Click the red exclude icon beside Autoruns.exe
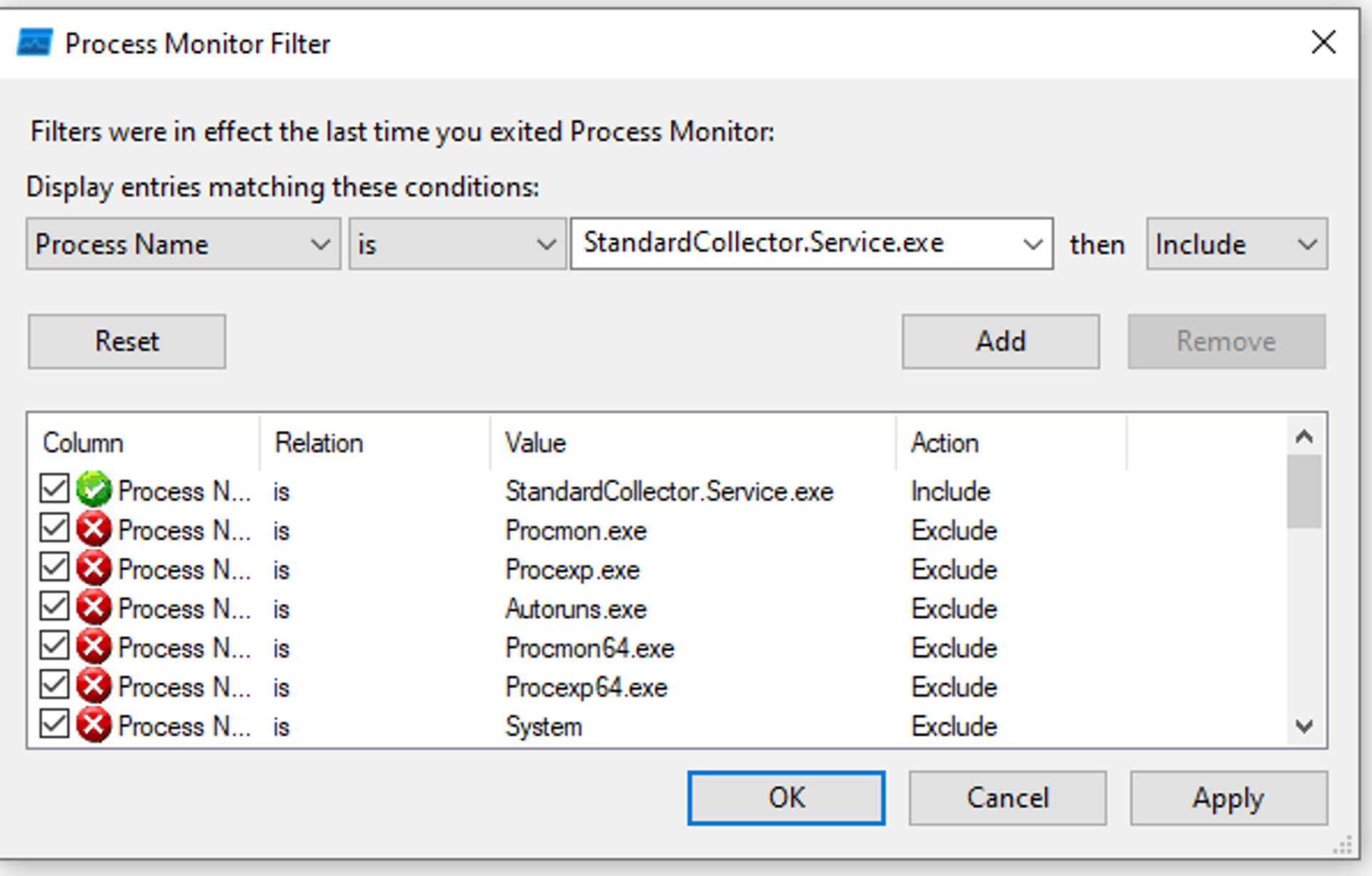Screen dimensions: 1372x876 pyautogui.click(x=94, y=608)
